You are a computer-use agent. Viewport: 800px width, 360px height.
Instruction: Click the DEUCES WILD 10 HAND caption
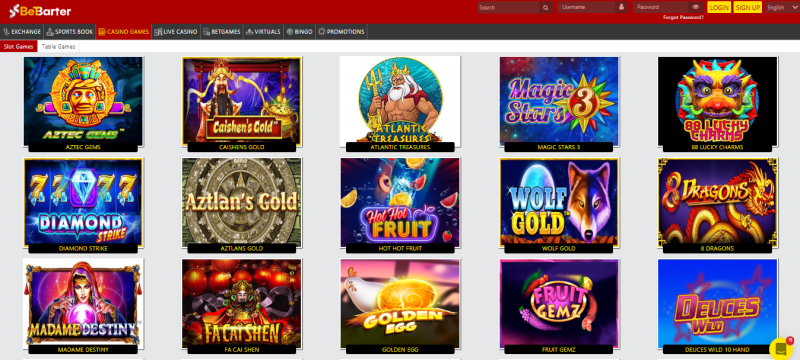pyautogui.click(x=716, y=349)
